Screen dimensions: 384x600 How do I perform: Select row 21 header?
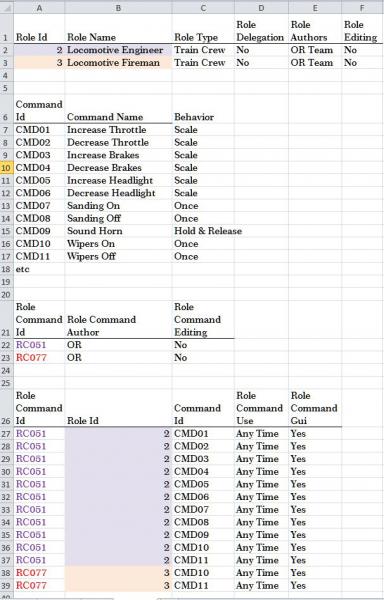(7, 319)
